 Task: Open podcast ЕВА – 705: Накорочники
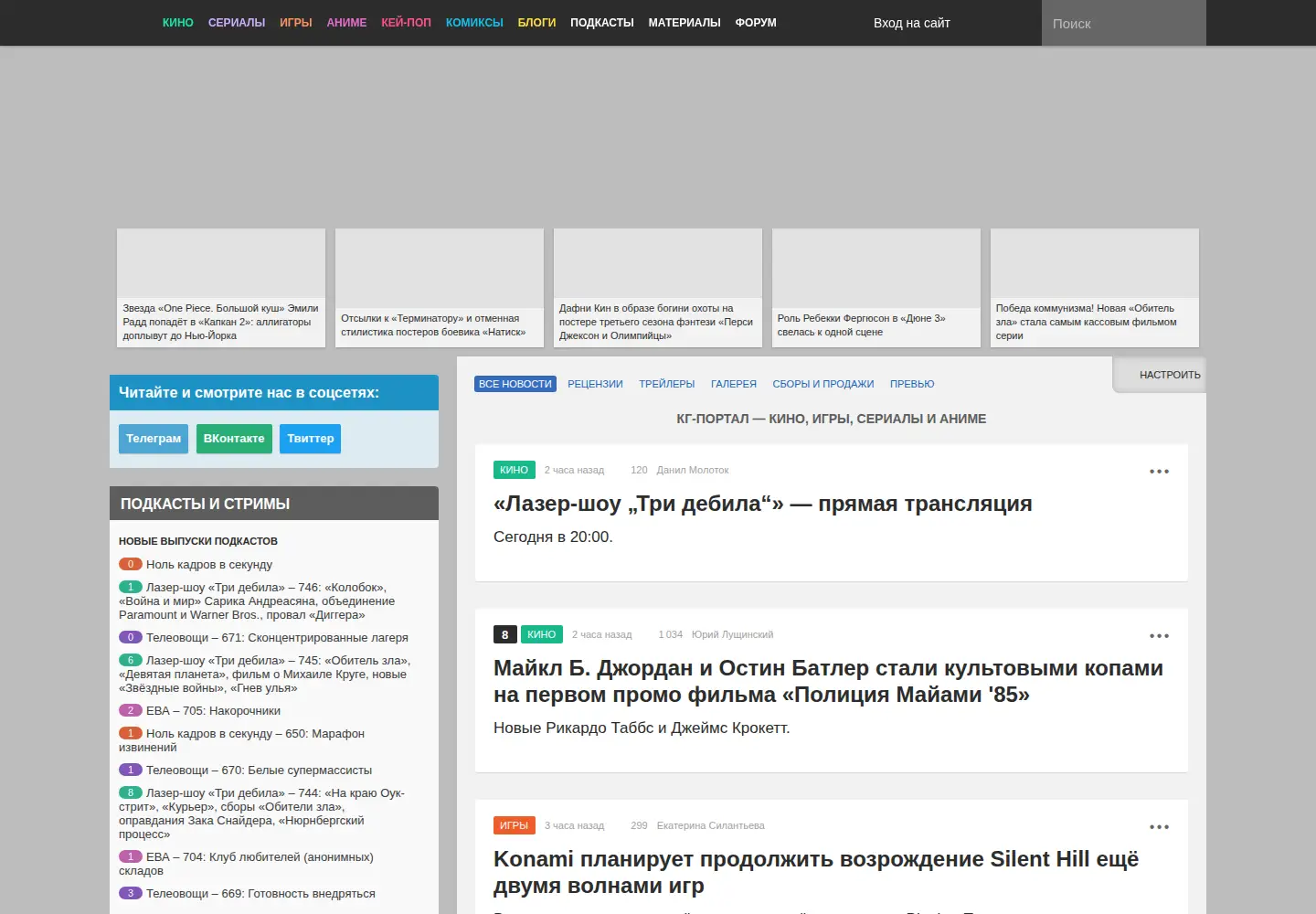(x=213, y=711)
